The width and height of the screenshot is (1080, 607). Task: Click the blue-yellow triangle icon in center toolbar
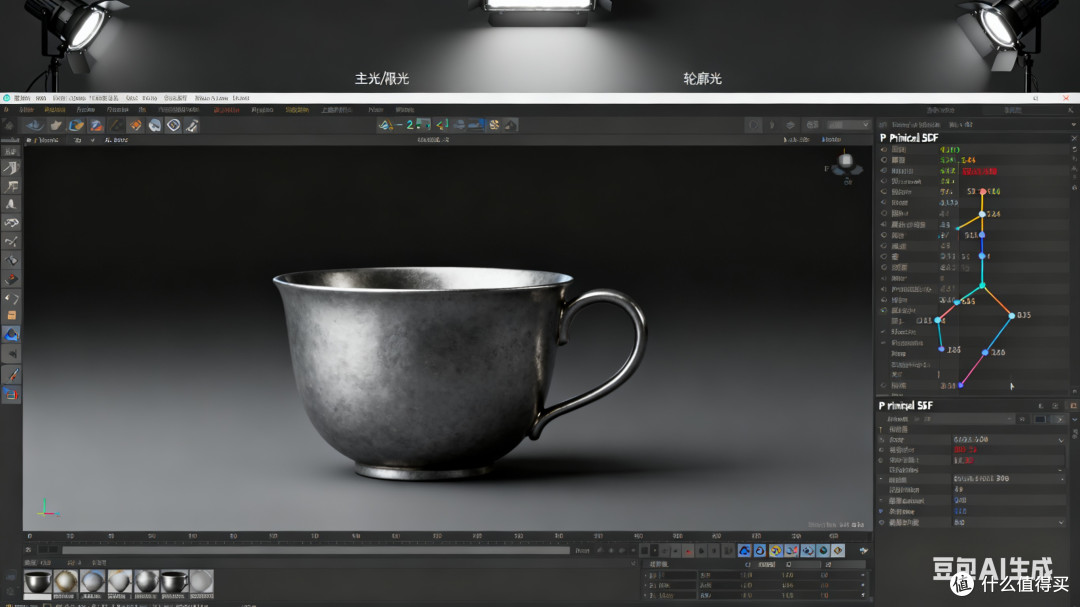pyautogui.click(x=386, y=125)
